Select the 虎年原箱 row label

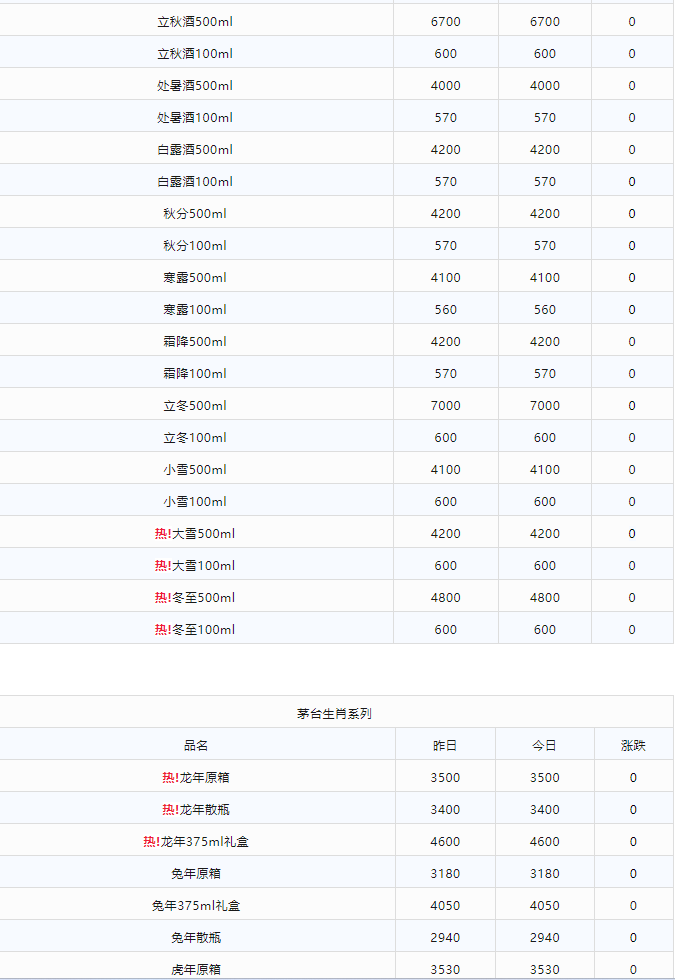click(x=196, y=969)
